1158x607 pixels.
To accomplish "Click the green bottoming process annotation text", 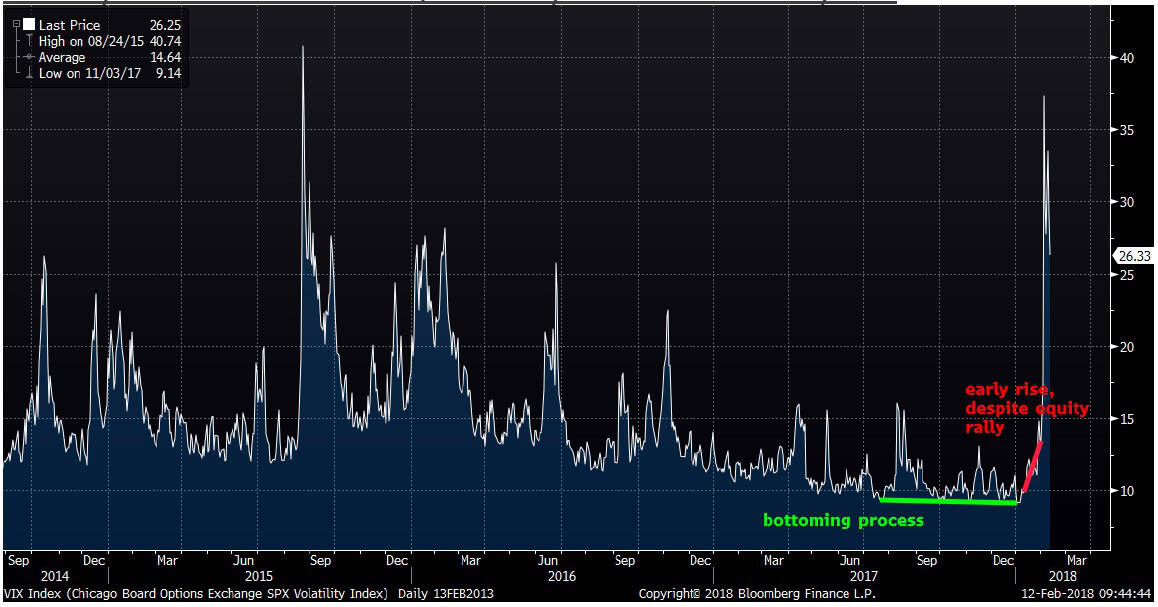I will pos(842,521).
